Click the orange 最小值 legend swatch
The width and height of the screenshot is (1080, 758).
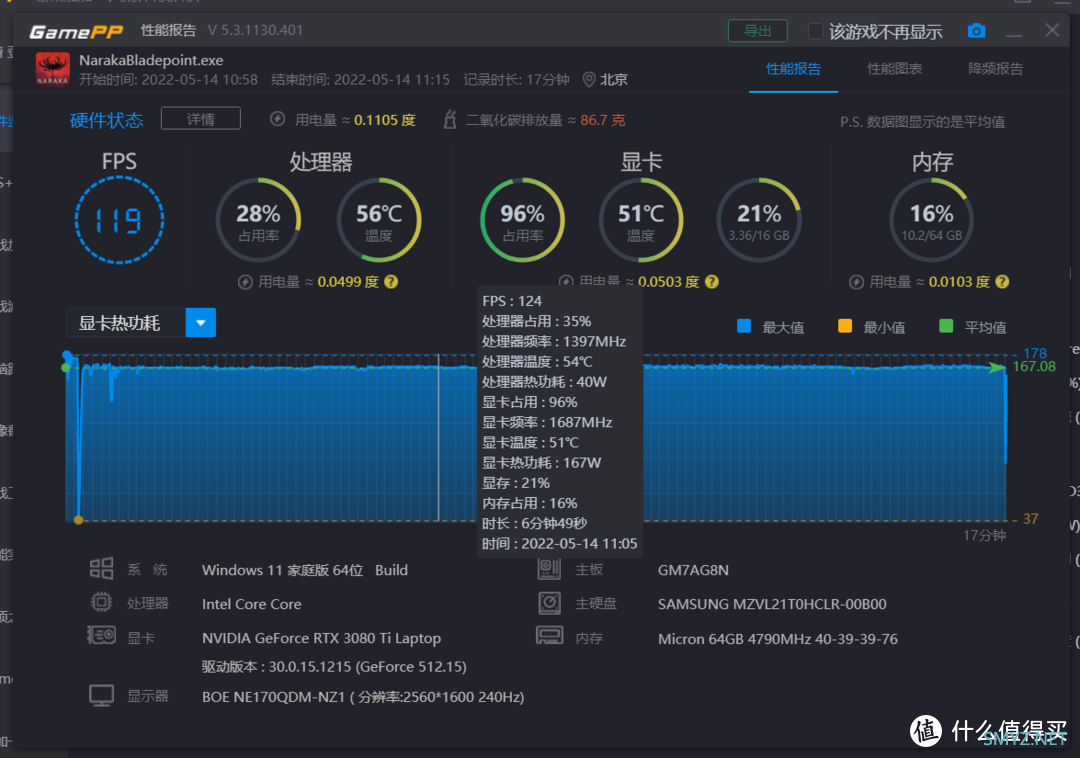[x=845, y=326]
